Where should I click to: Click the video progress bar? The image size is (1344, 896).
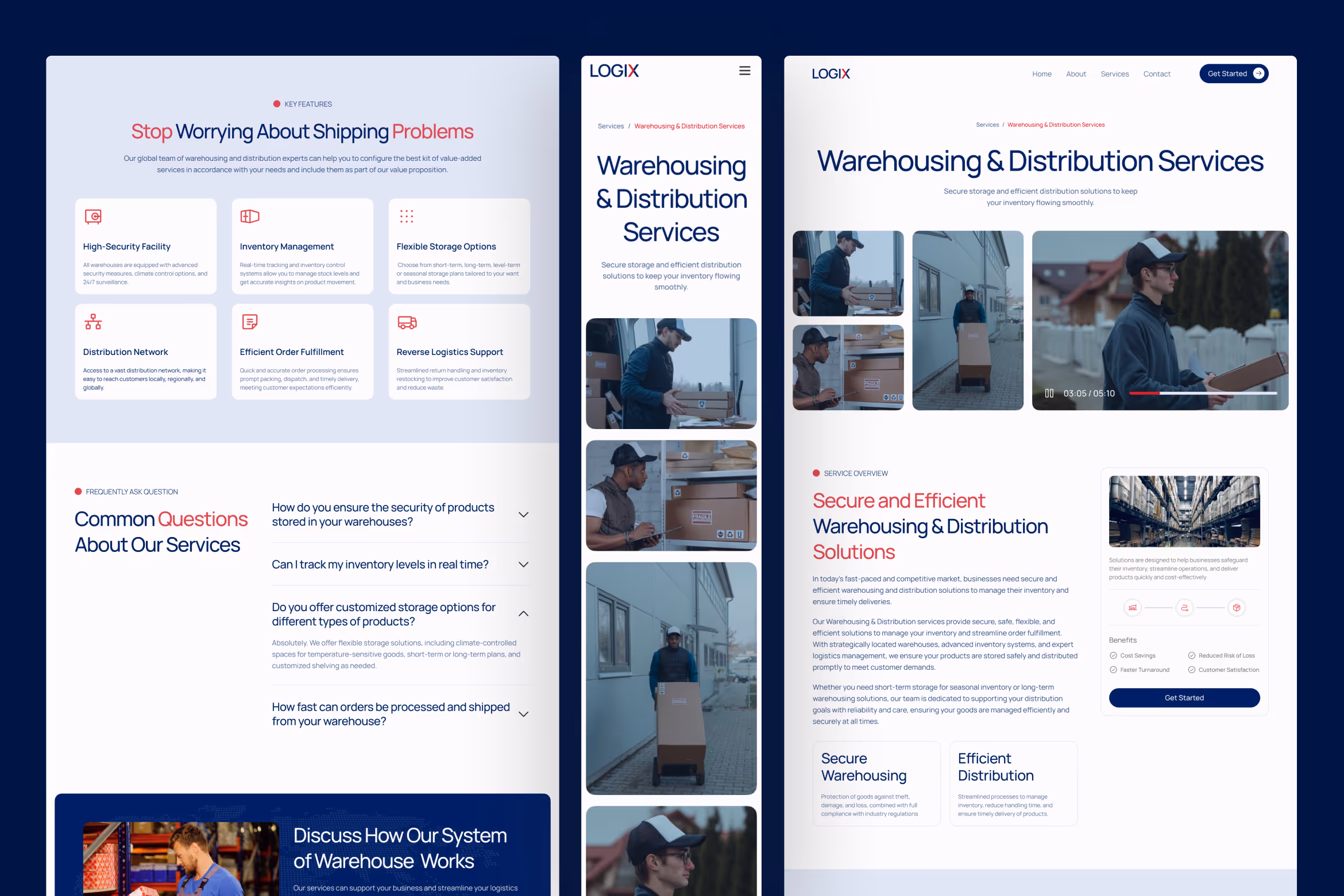click(1203, 393)
